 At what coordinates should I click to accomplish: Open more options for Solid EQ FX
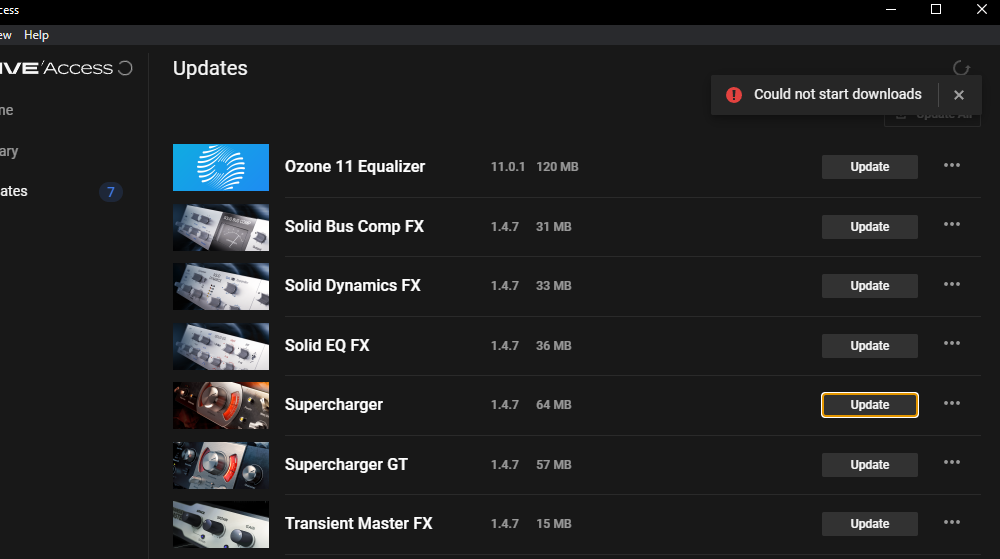tap(952, 344)
